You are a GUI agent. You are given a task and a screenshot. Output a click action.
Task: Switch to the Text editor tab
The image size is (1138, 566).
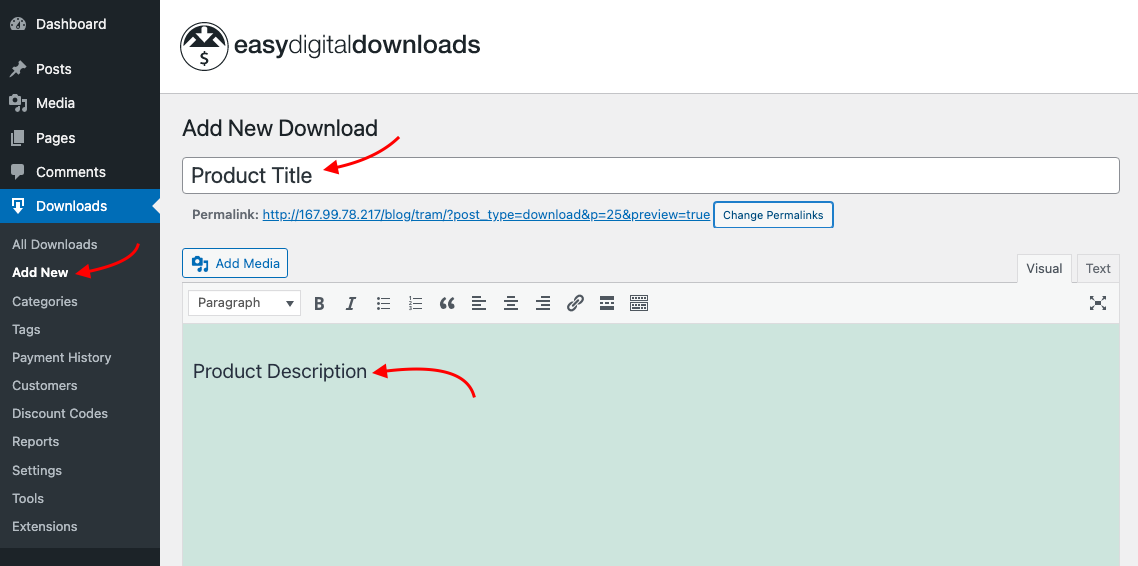[1098, 268]
